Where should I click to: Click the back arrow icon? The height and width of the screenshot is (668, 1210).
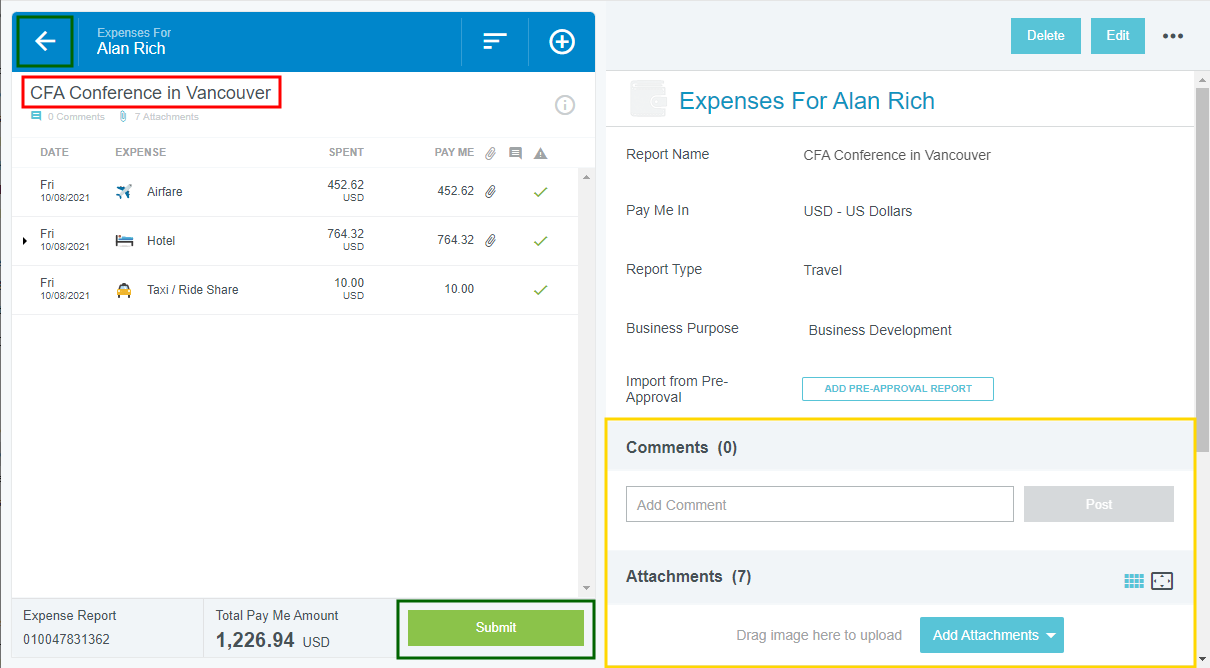(x=45, y=41)
